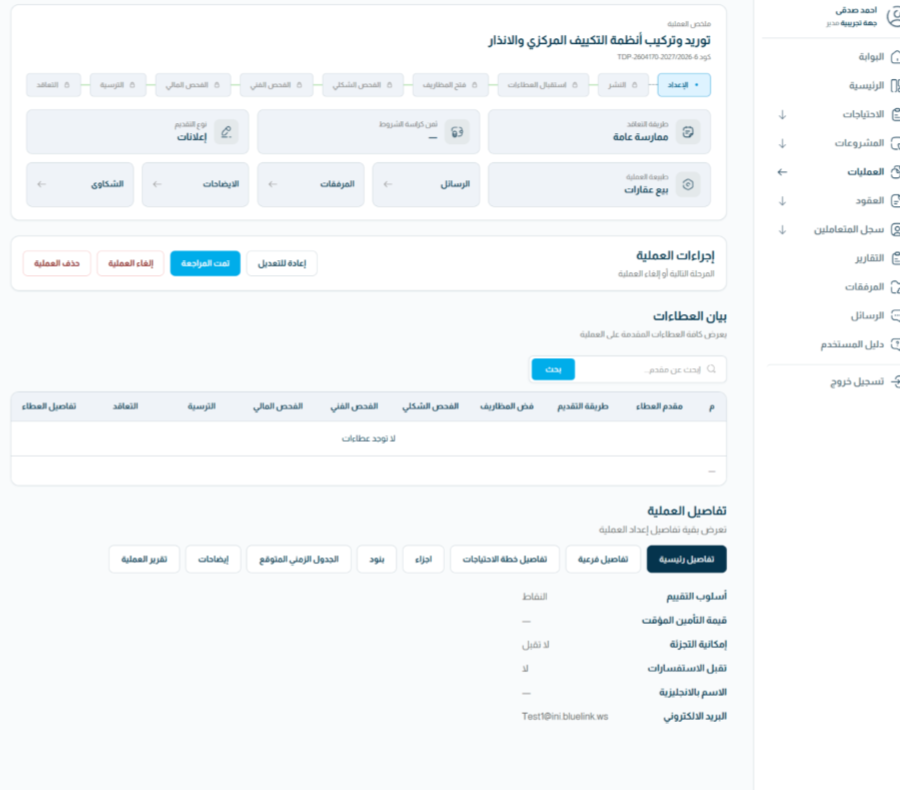Select the إستقبال العطاءات stage step
Screen dimensions: 900x790
click(x=543, y=85)
